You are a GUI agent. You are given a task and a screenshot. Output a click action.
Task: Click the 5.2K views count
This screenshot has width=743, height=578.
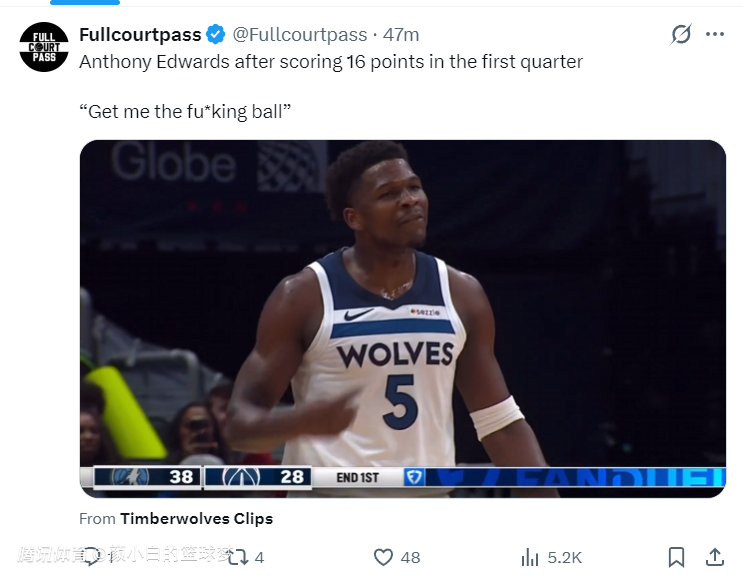[564, 557]
